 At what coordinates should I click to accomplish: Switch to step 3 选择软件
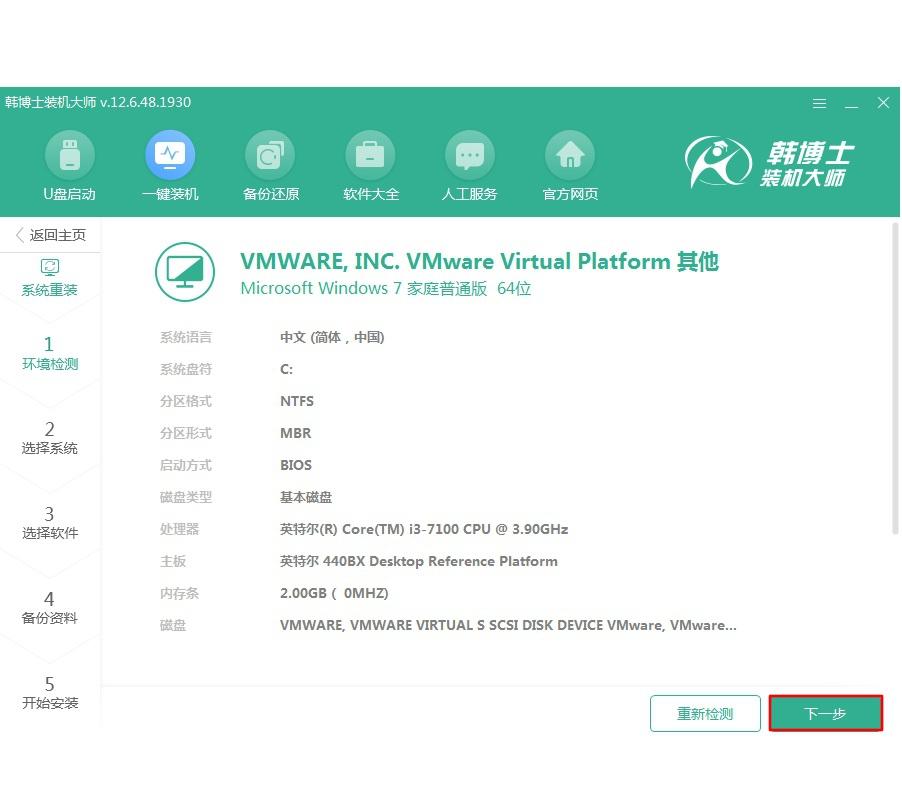pos(50,523)
